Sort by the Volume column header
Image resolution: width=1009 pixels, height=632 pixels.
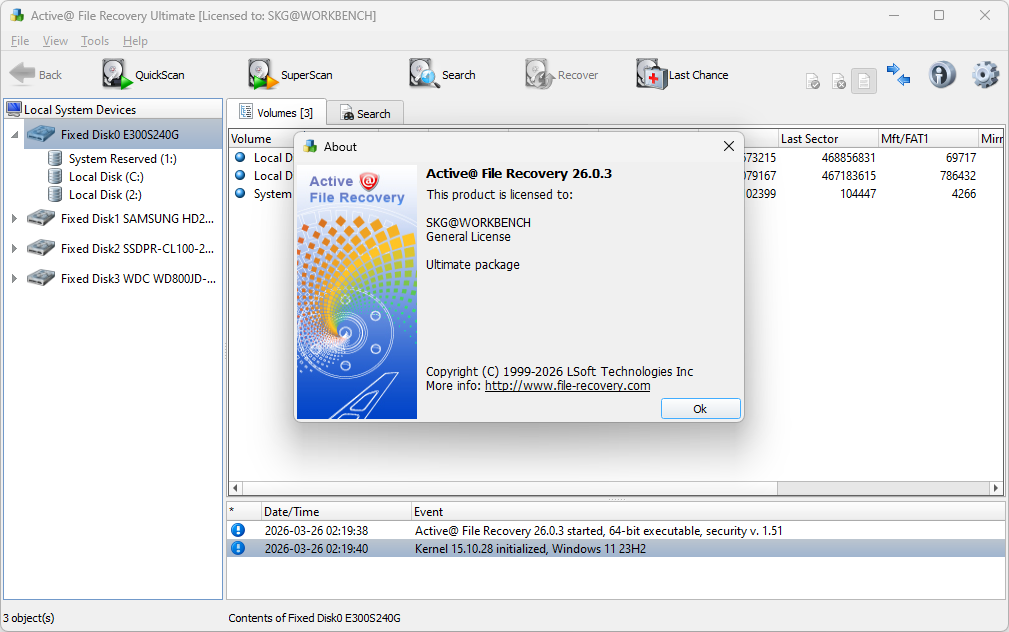pyautogui.click(x=261, y=138)
